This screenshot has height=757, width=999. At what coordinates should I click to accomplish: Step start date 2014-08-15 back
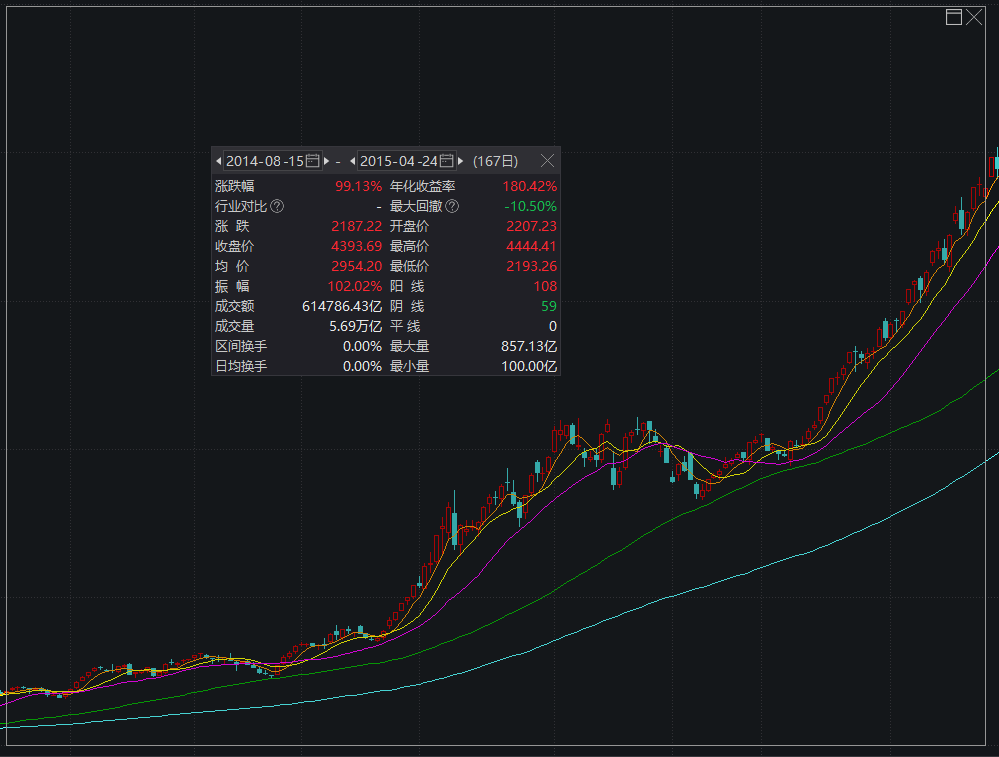[219, 161]
